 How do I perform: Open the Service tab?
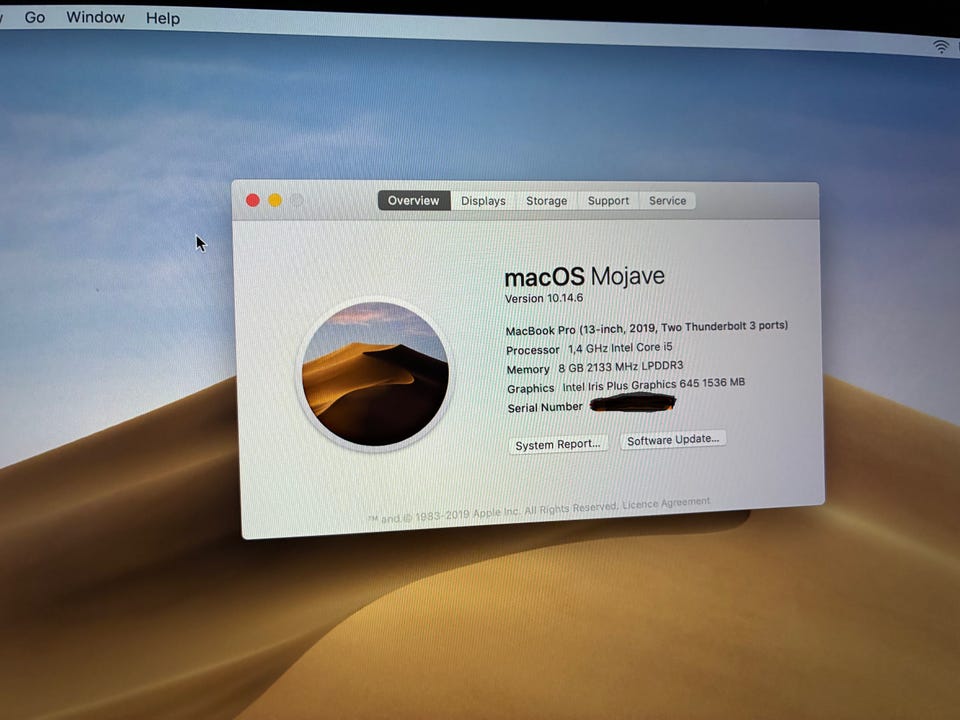667,200
